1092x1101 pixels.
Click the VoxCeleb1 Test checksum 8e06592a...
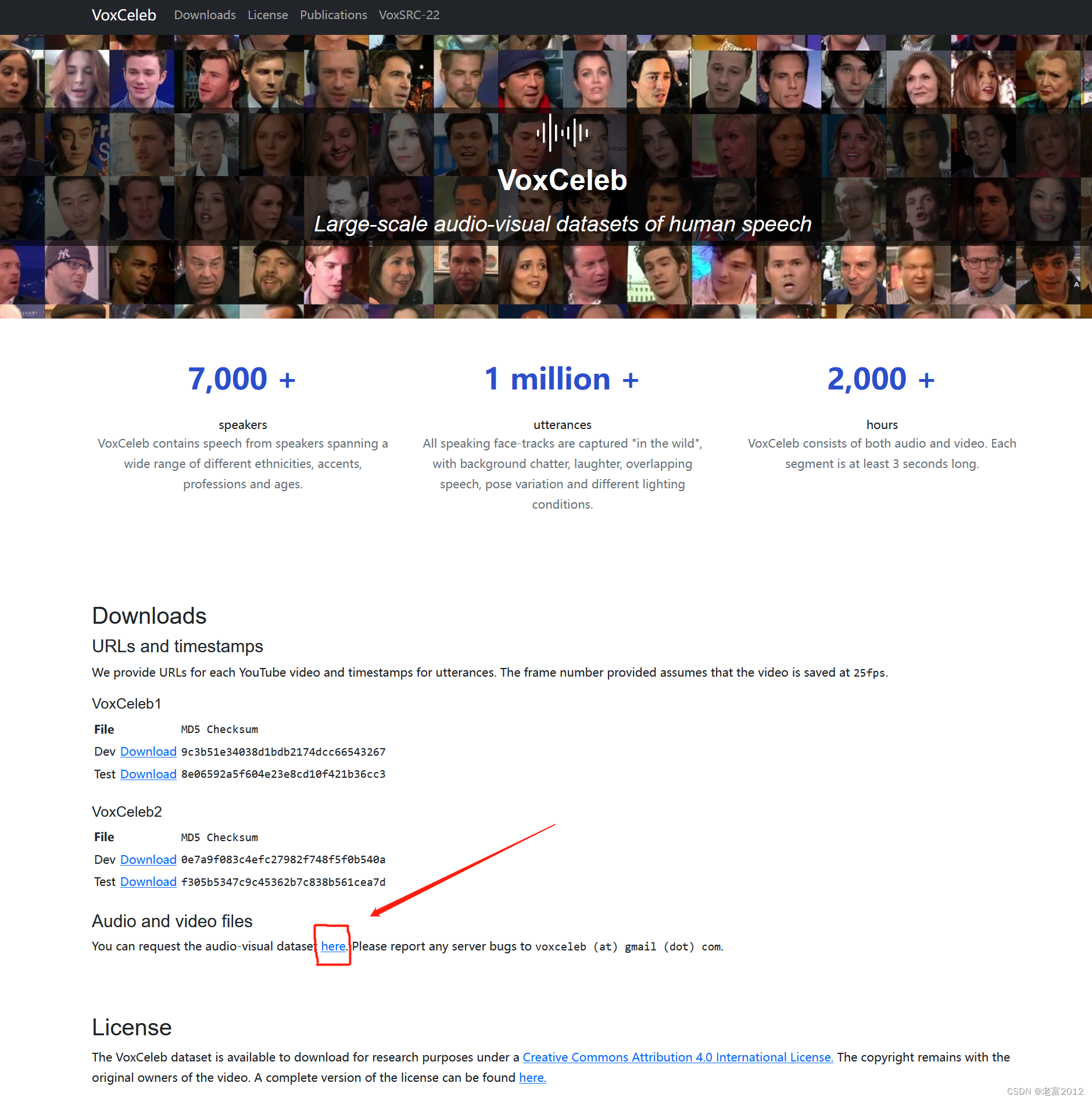pyautogui.click(x=283, y=774)
